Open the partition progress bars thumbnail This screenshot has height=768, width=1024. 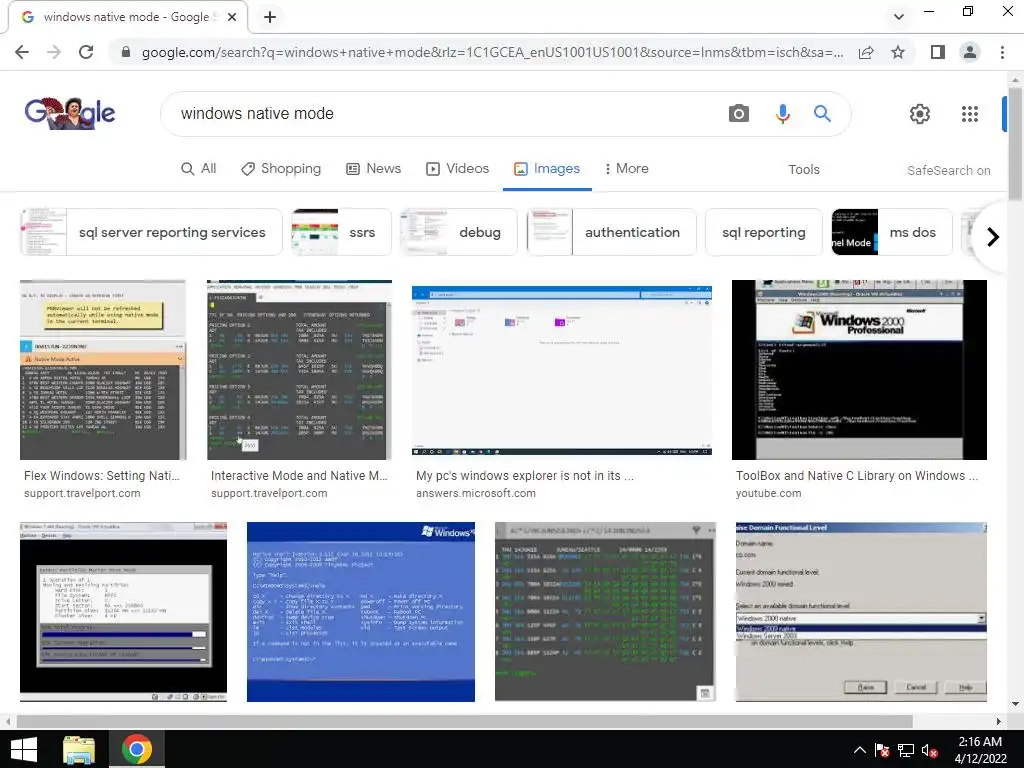tap(123, 612)
